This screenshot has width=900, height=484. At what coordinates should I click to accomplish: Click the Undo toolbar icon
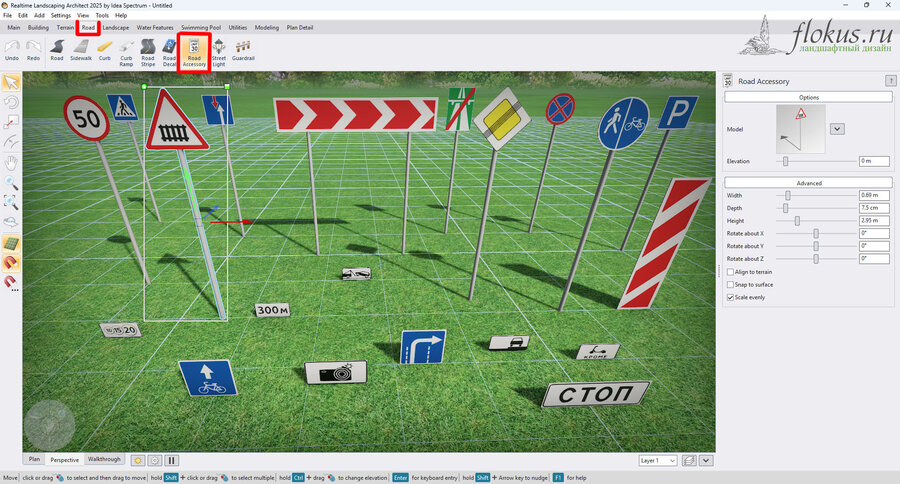click(11, 51)
